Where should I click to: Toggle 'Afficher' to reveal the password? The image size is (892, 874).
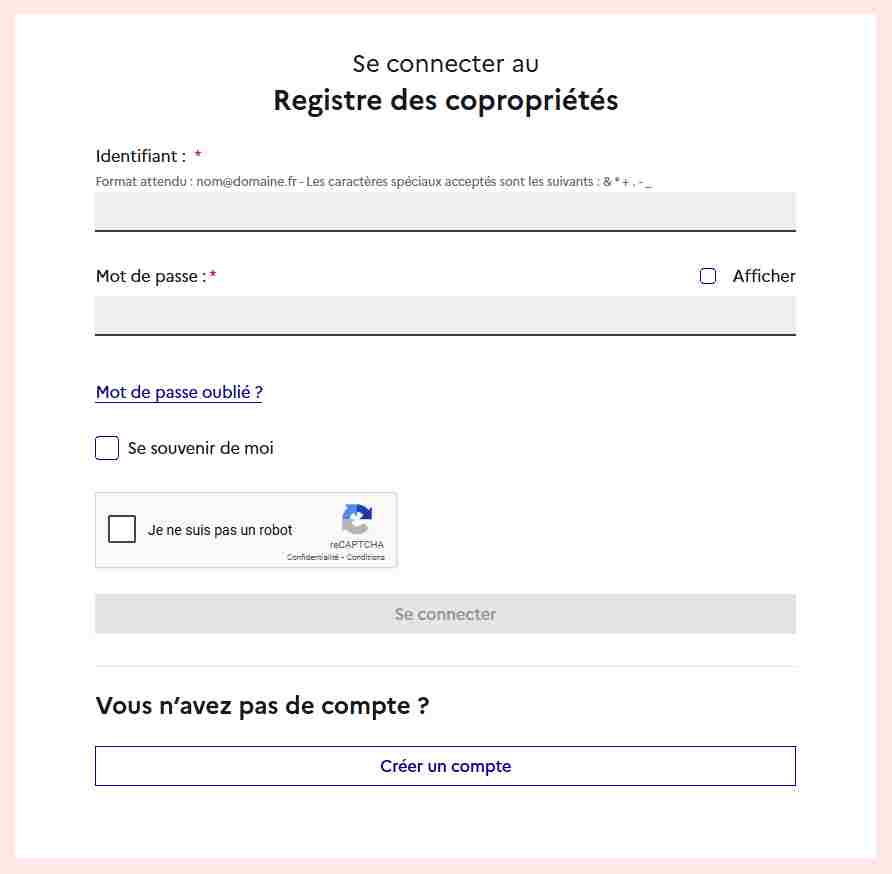point(708,276)
